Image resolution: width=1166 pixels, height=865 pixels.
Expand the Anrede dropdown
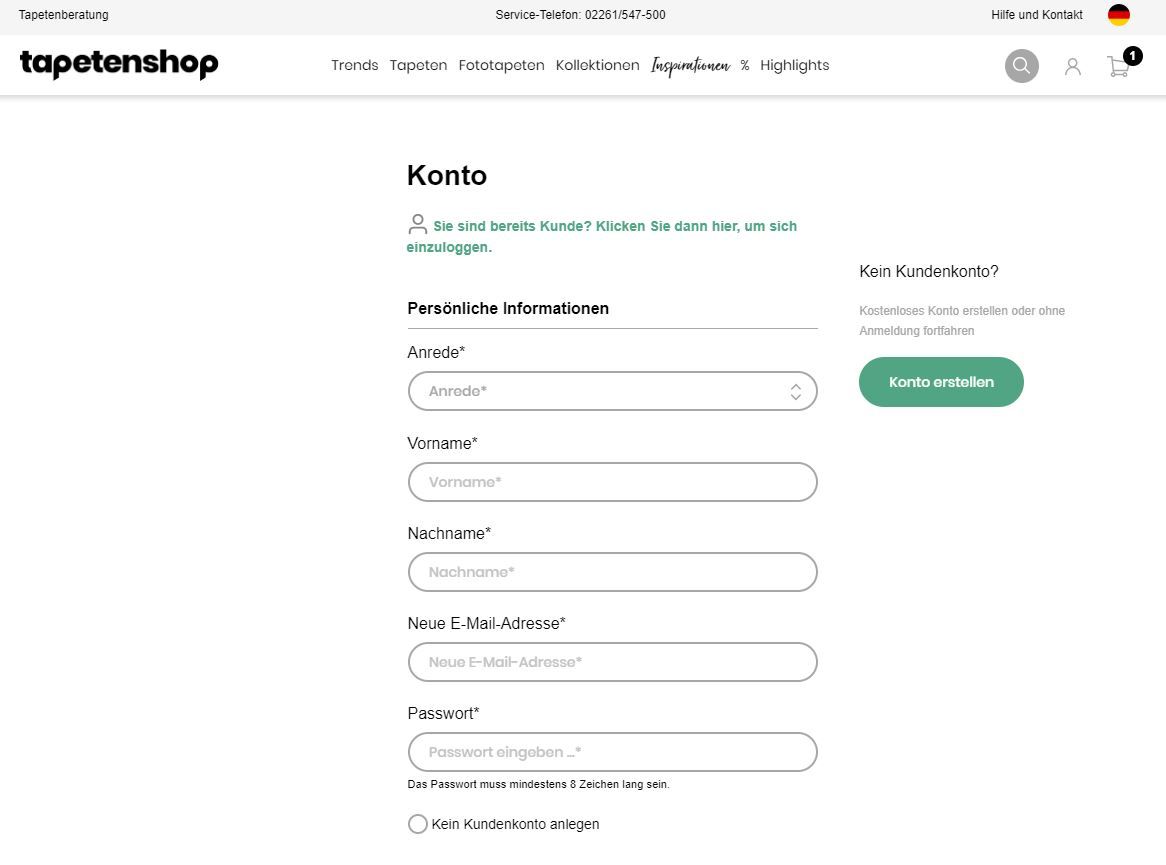(x=612, y=391)
